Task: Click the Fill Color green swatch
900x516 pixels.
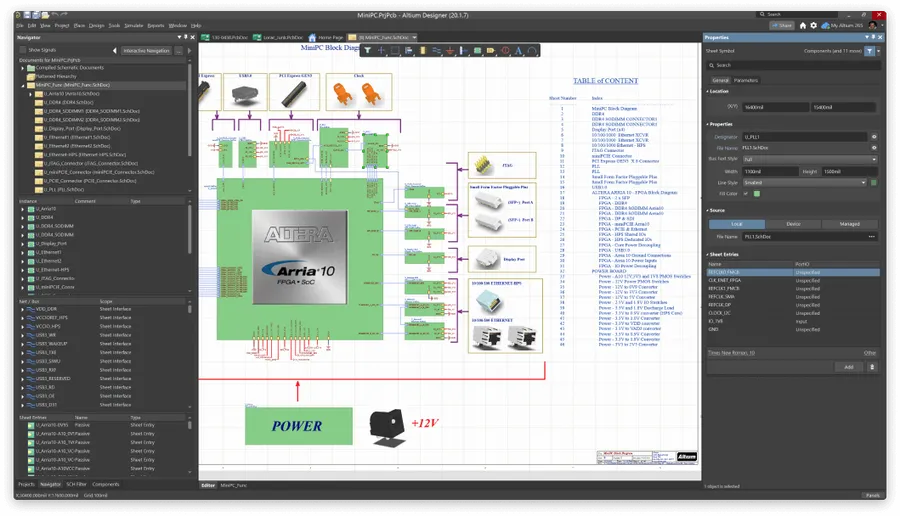Action: click(x=757, y=193)
